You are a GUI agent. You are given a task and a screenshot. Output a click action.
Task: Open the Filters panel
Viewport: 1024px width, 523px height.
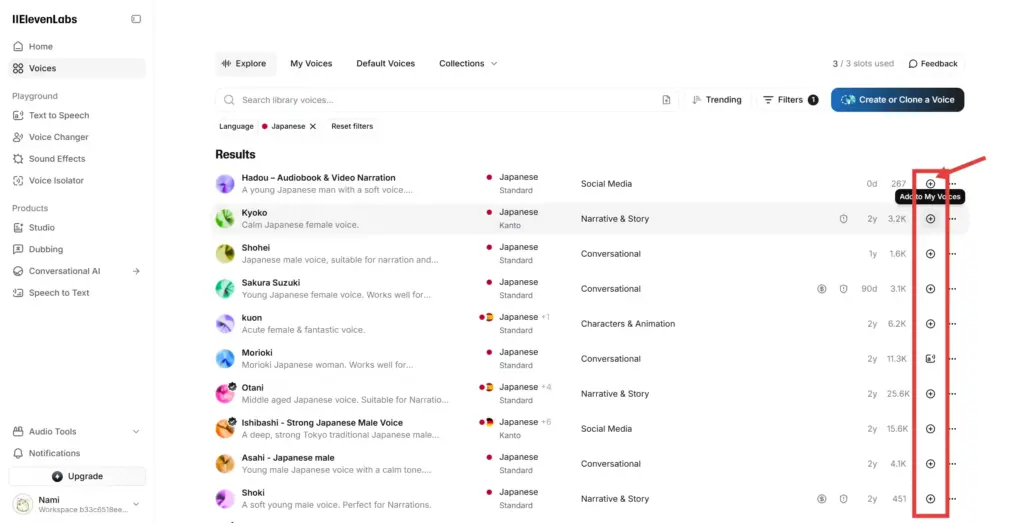pos(790,100)
